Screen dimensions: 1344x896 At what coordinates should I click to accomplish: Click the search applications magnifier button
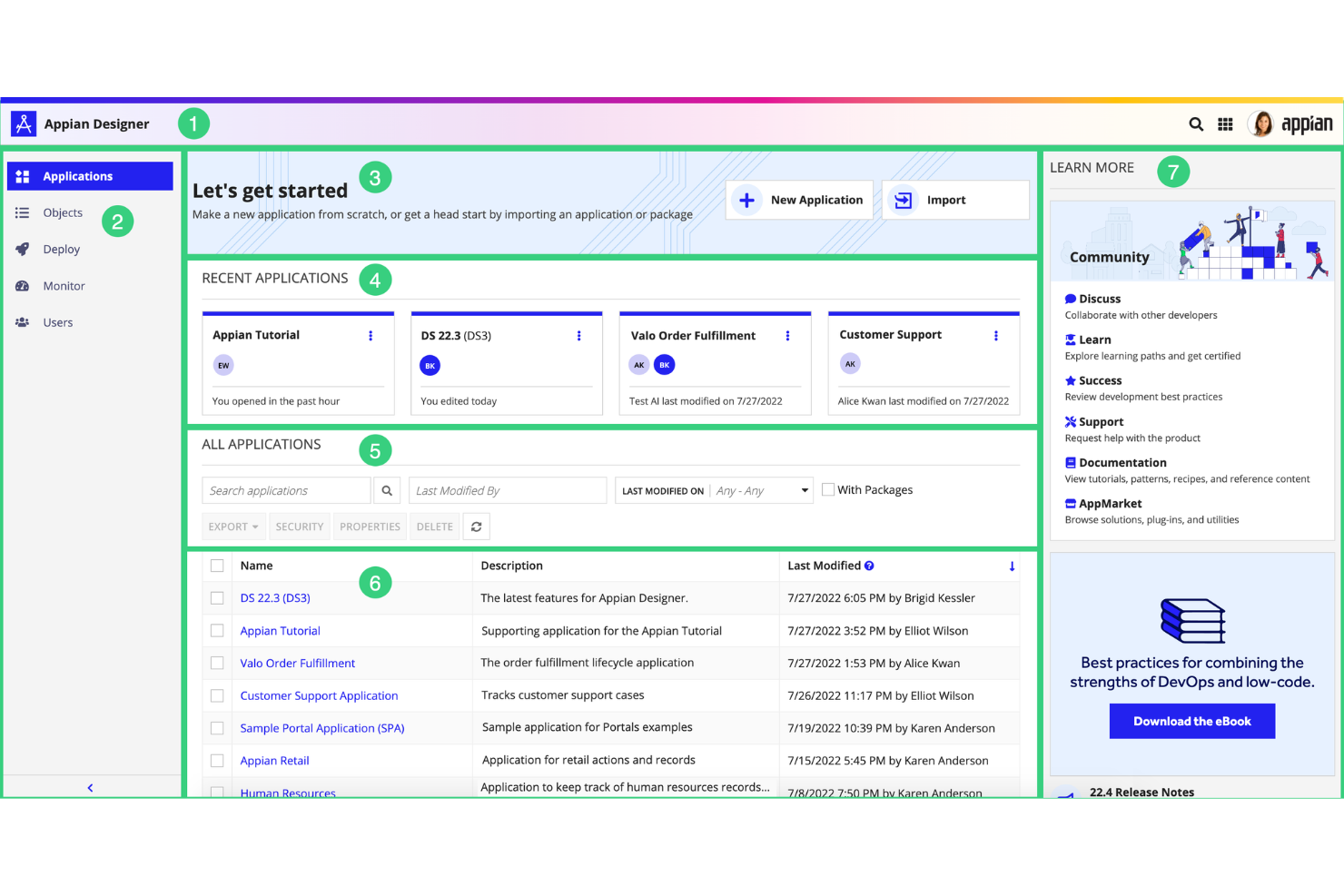click(x=387, y=490)
